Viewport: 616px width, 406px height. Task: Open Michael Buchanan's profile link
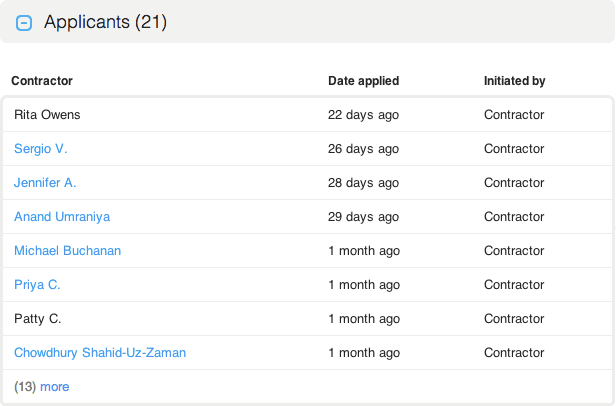(67, 251)
